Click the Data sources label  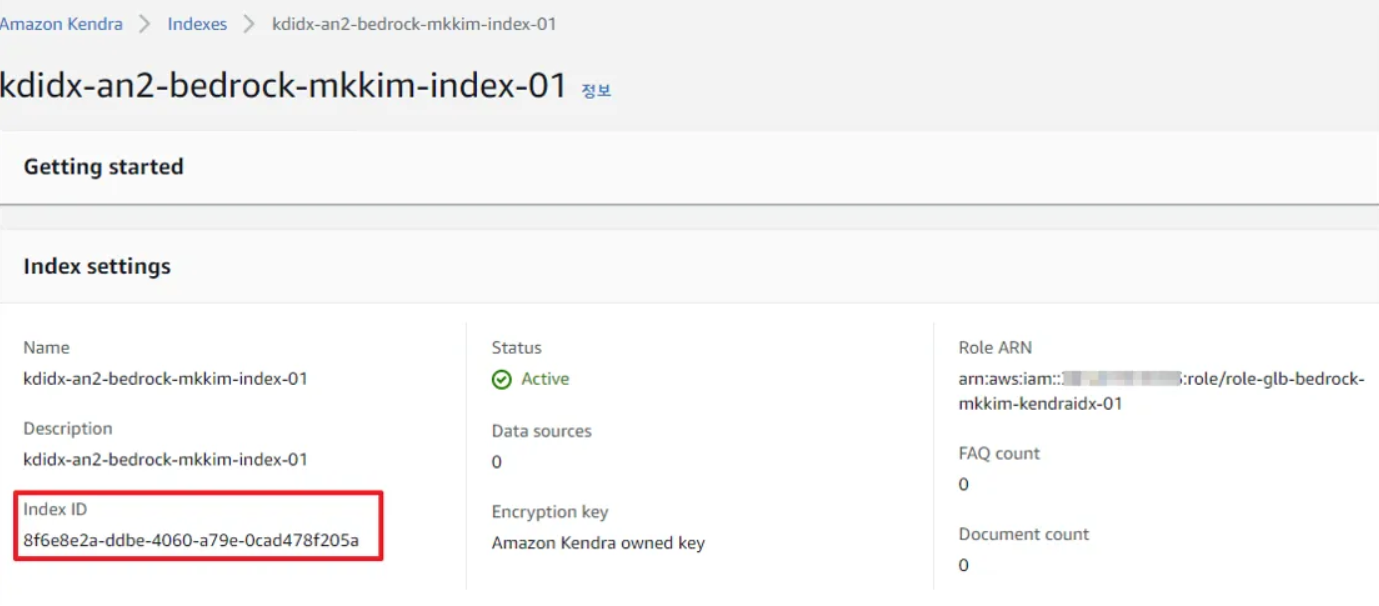point(542,431)
